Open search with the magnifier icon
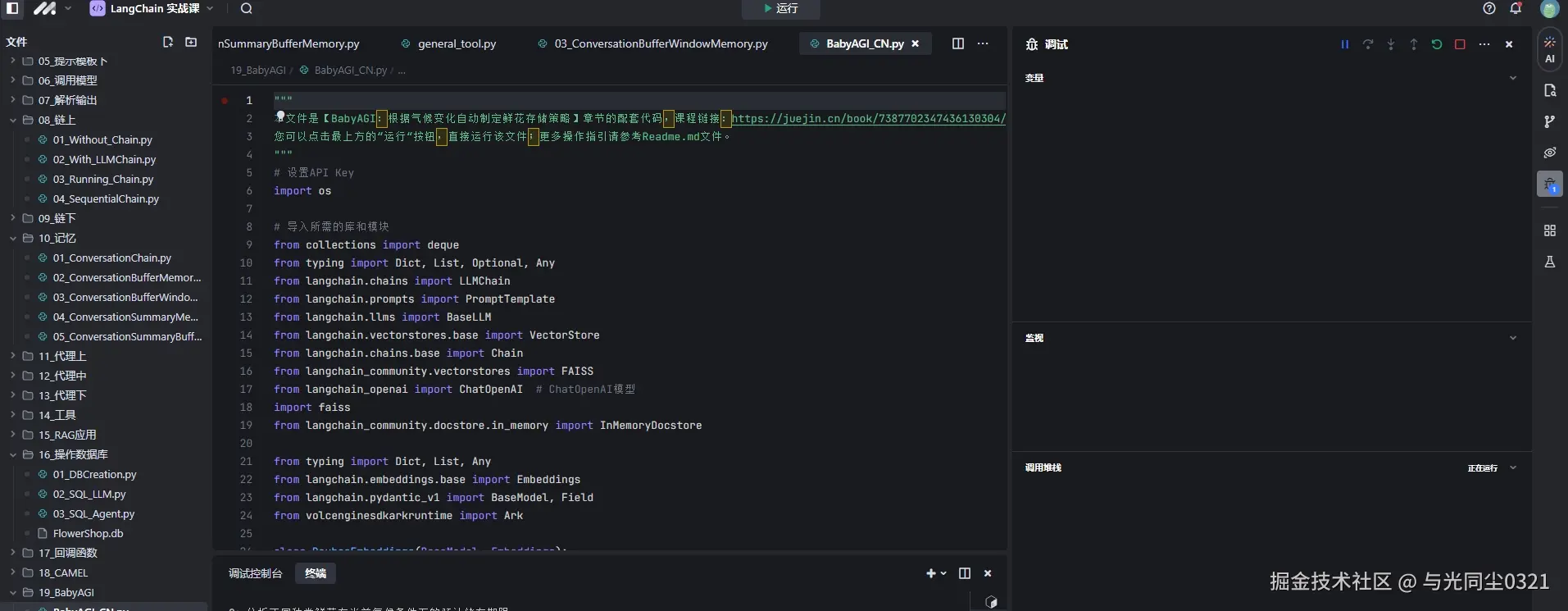The height and width of the screenshot is (611, 1568). point(246,9)
